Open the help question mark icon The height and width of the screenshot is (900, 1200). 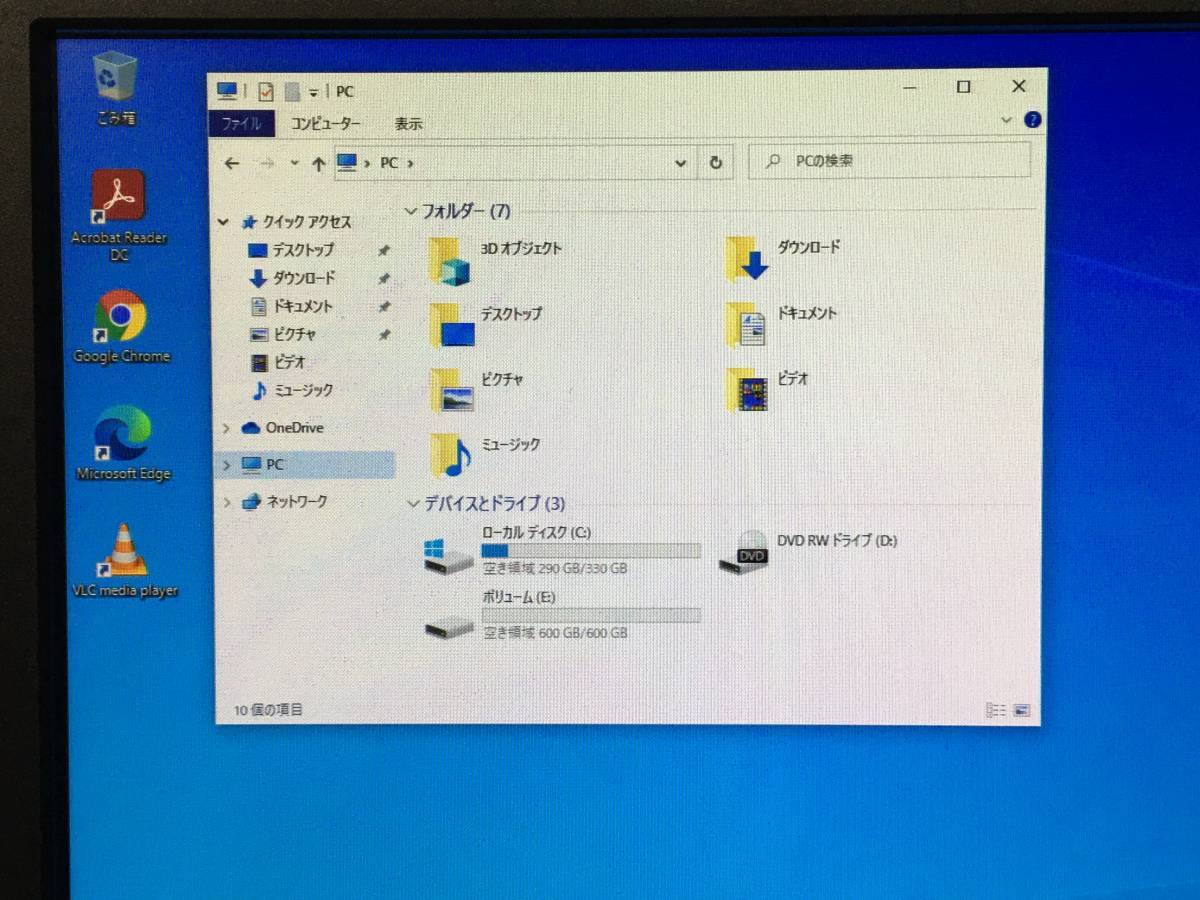coord(1033,120)
